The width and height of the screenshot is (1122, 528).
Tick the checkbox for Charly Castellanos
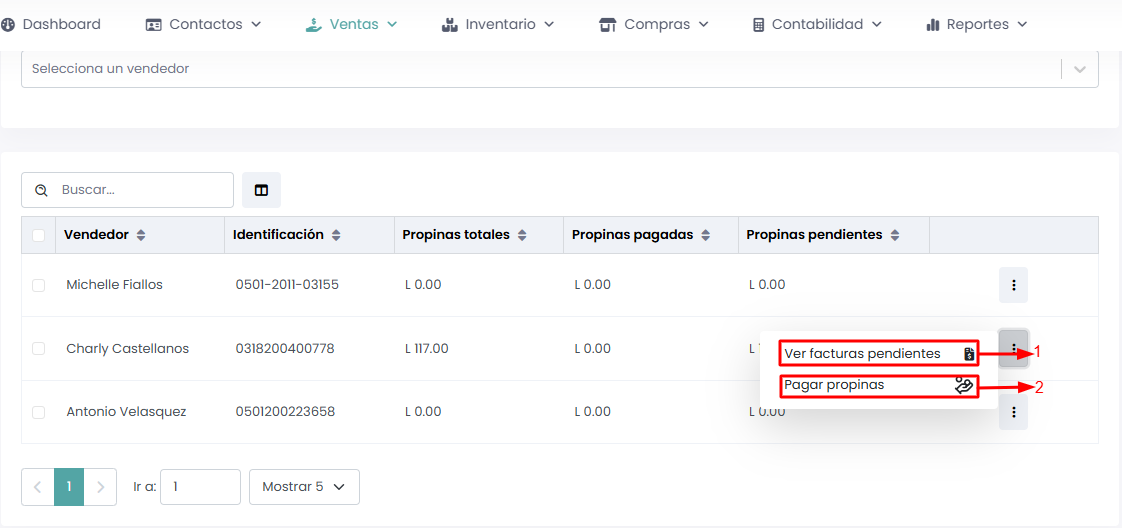[39, 349]
